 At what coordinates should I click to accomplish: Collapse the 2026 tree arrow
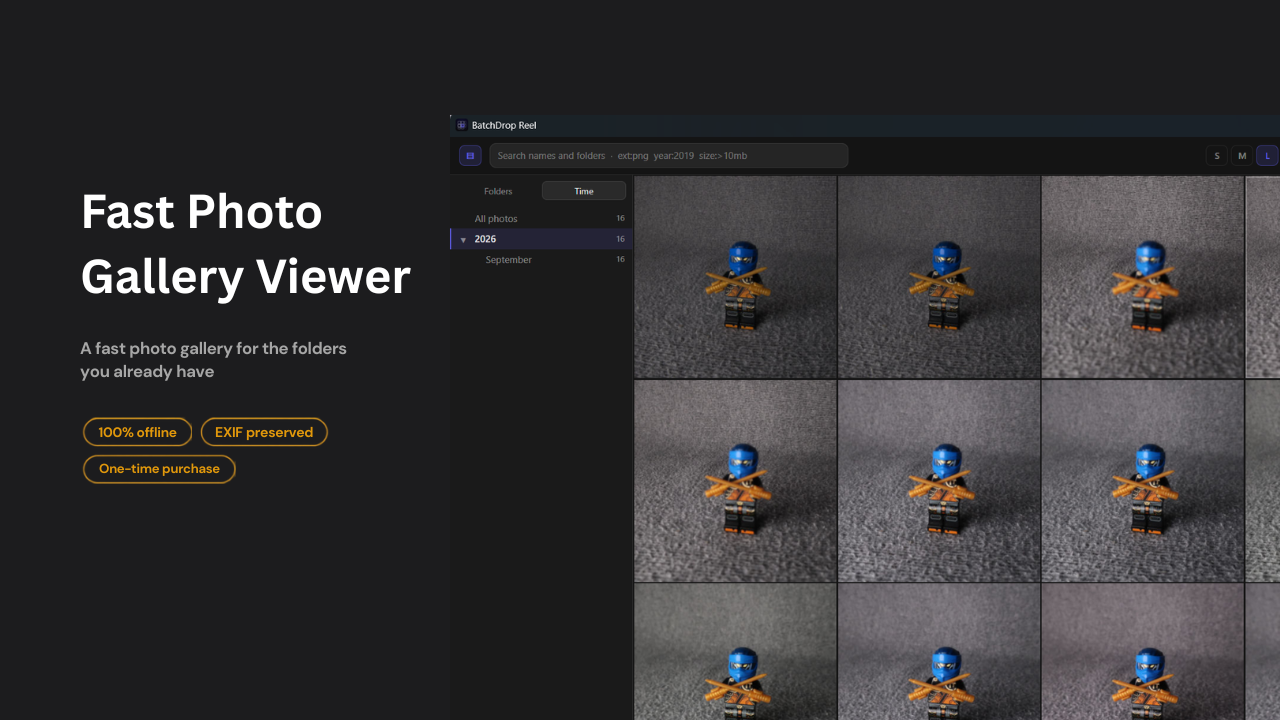click(x=463, y=240)
